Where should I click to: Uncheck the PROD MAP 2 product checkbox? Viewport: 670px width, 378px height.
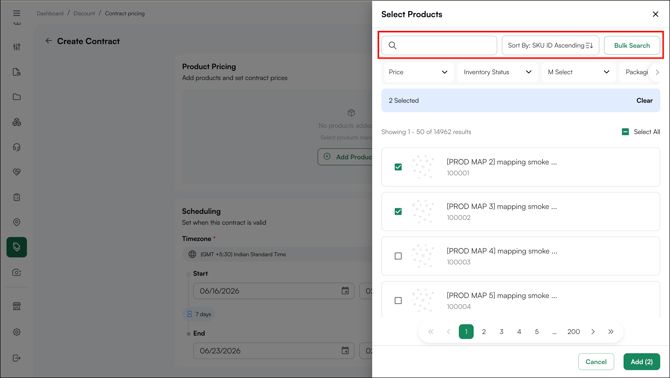tap(398, 167)
